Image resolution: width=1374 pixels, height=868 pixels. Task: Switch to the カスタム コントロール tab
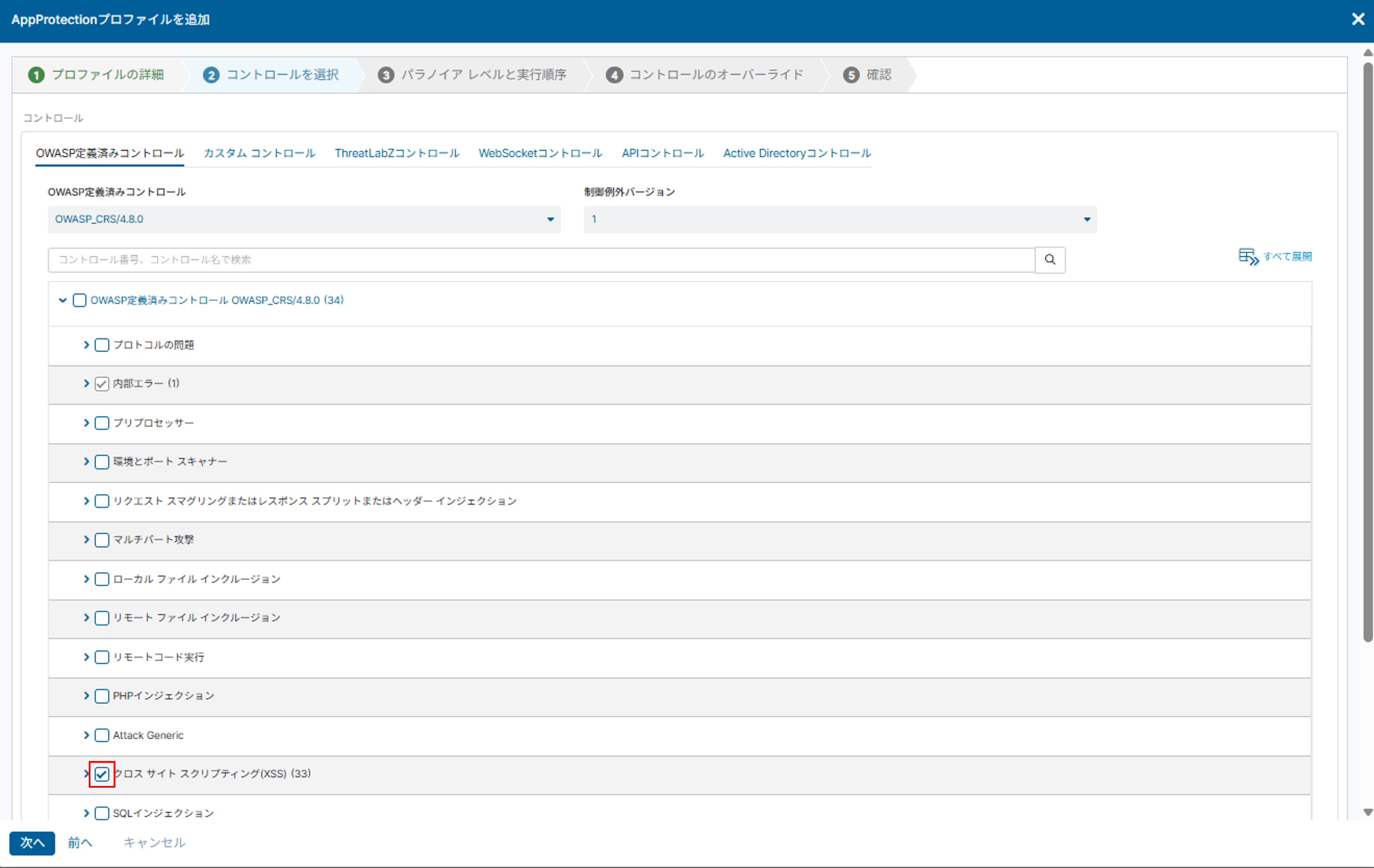coord(259,153)
